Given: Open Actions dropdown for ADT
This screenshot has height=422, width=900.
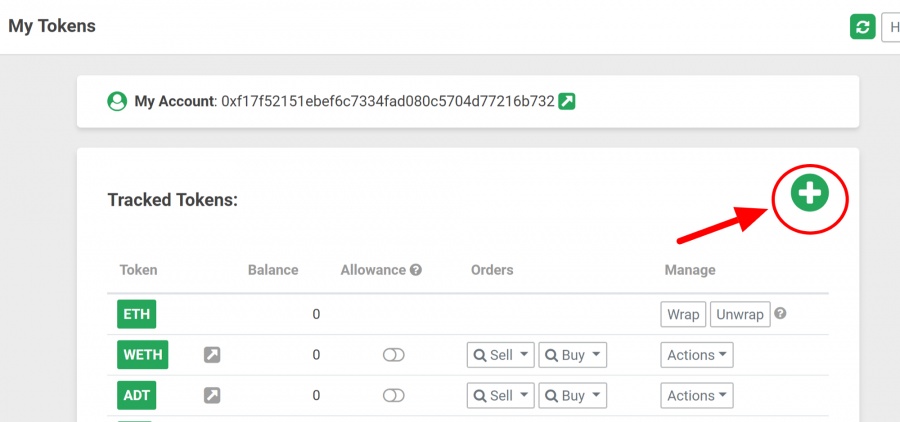Looking at the screenshot, I should pos(697,396).
